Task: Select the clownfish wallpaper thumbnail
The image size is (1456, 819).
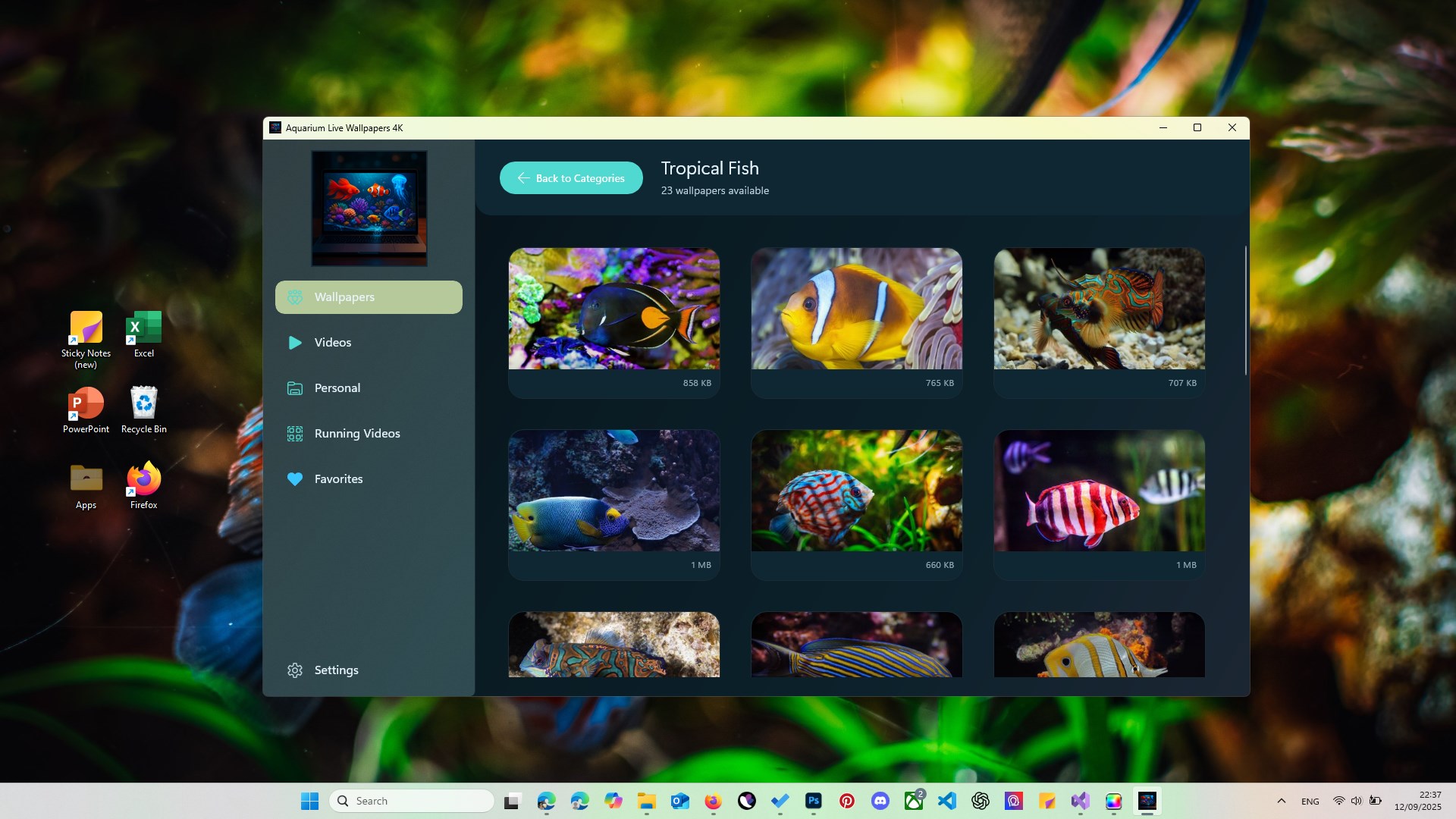Action: coord(856,309)
